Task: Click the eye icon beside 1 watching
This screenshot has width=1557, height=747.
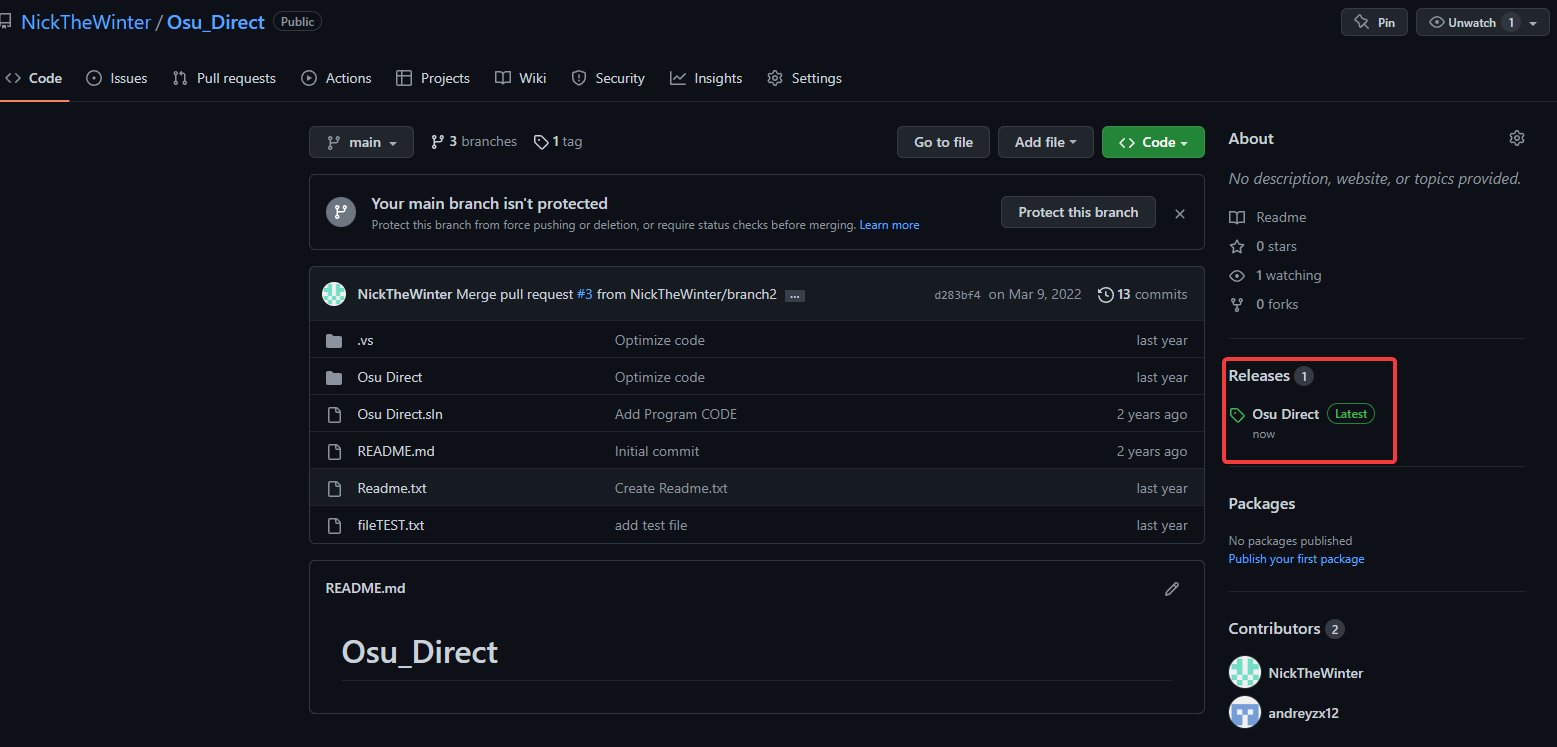Action: pos(1237,275)
